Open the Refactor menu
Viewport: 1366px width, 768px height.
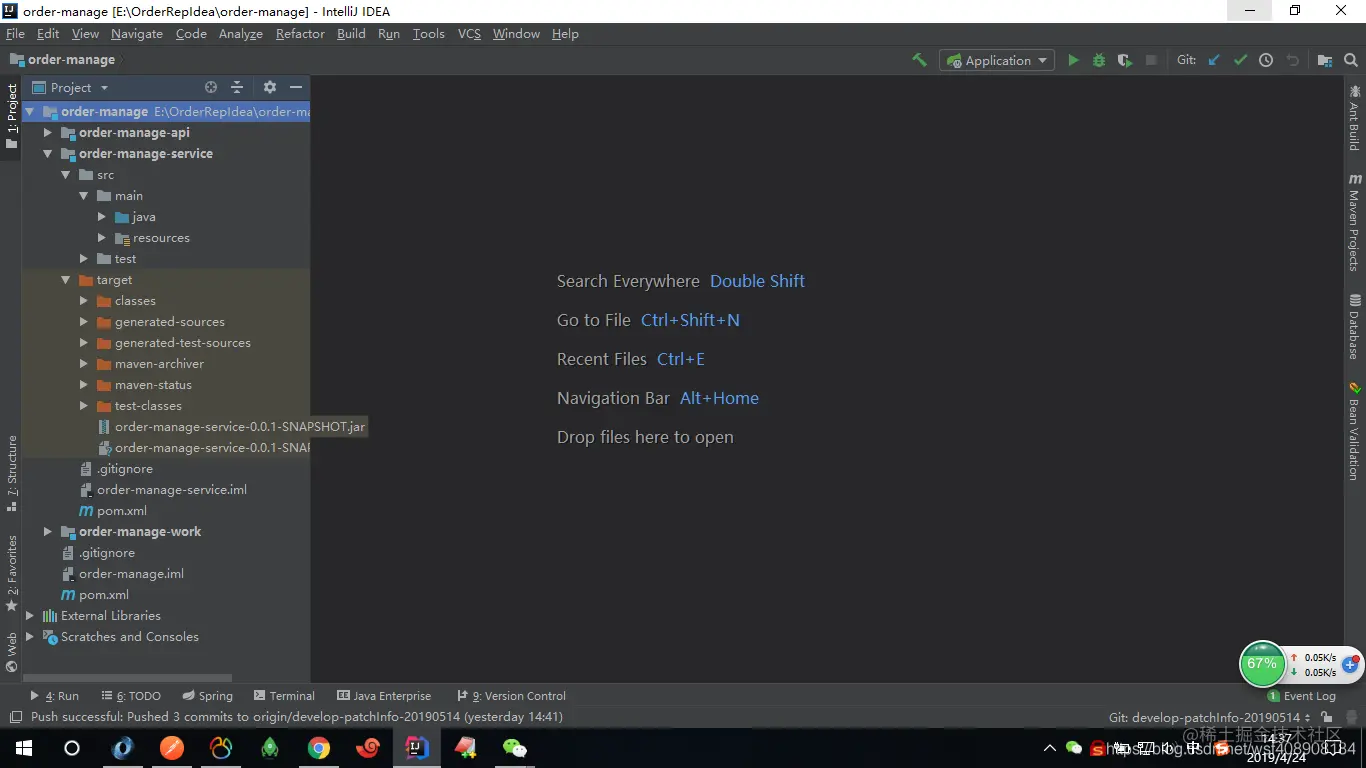(300, 33)
